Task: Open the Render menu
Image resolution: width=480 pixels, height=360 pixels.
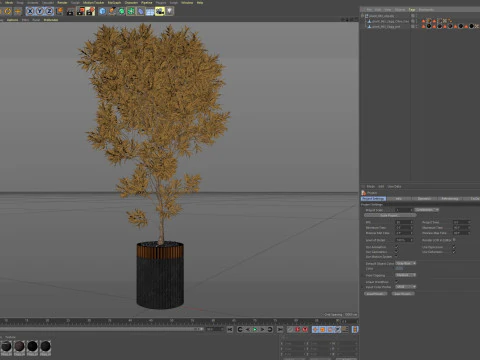Action: (x=62, y=3)
